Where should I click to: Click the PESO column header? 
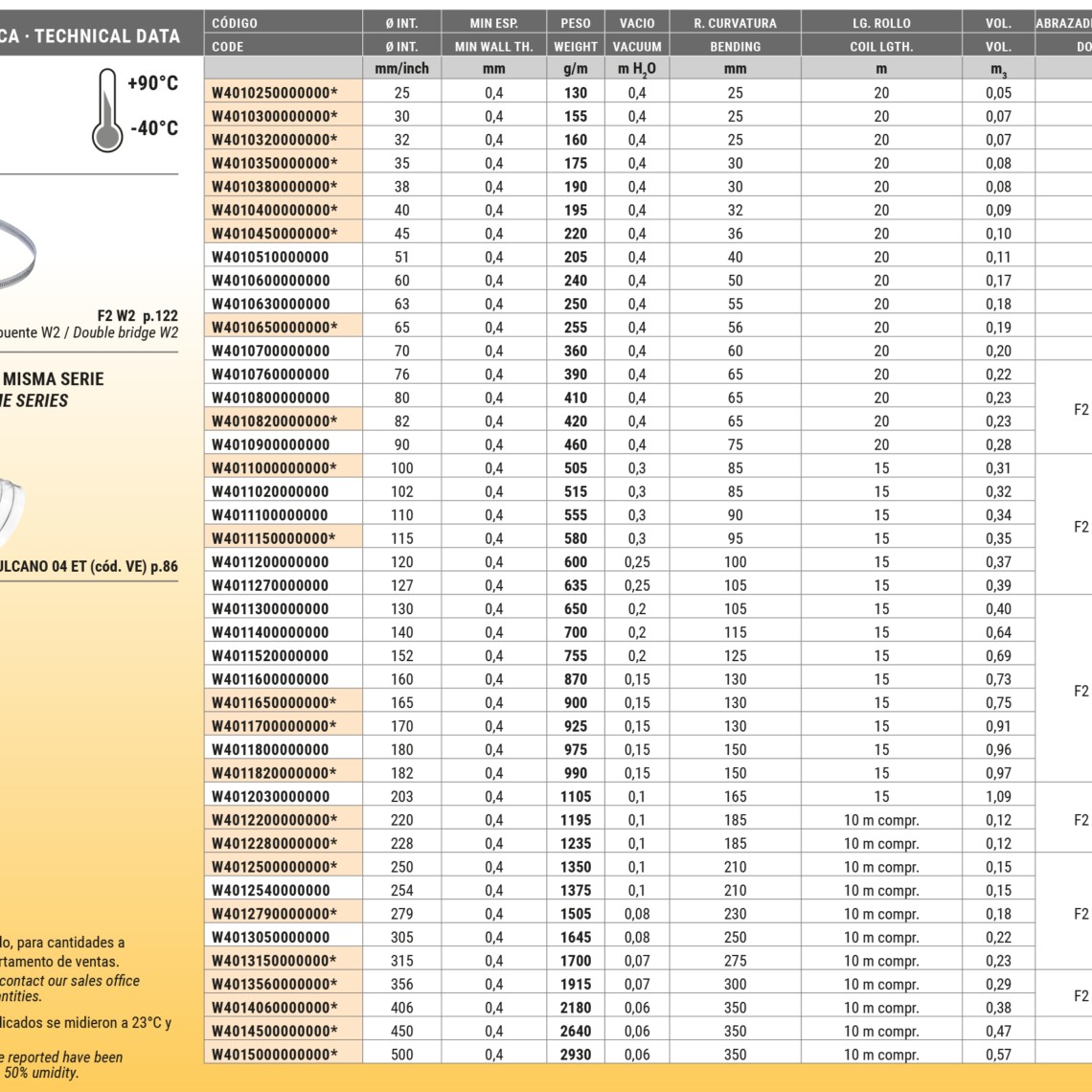[x=576, y=23]
